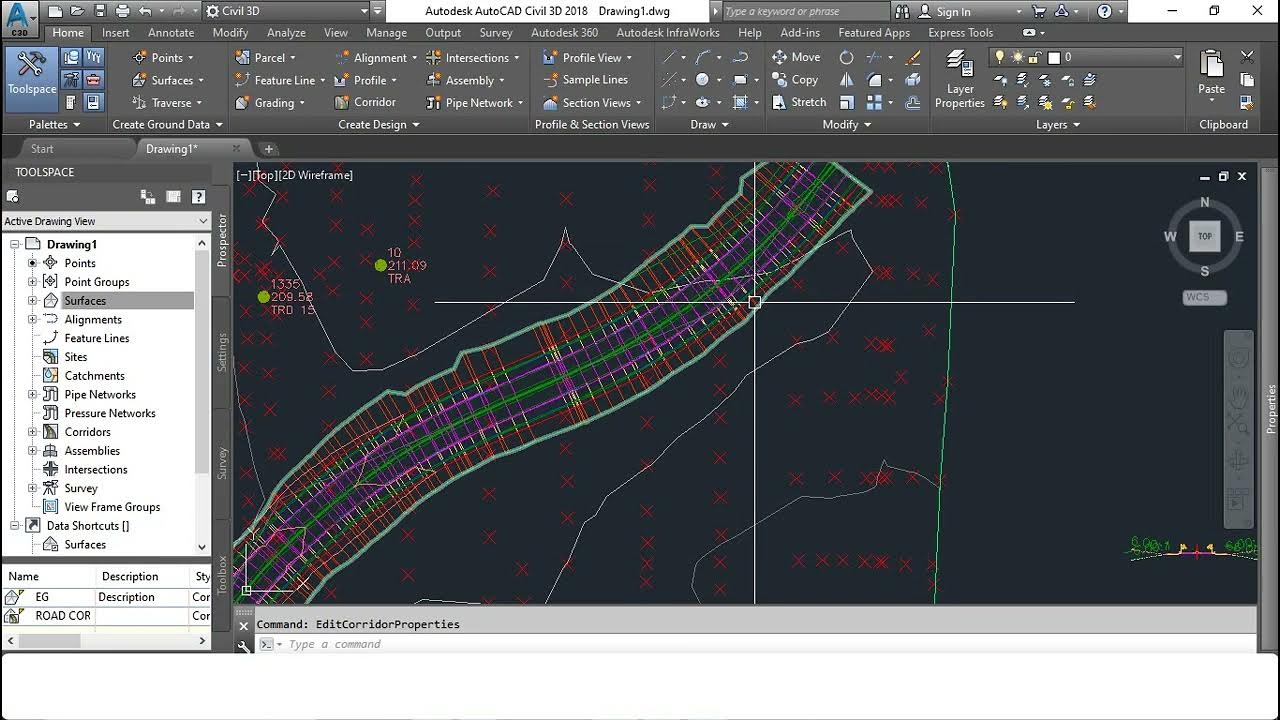This screenshot has width=1280, height=720.
Task: Open the Intersections tool
Action: [x=474, y=58]
